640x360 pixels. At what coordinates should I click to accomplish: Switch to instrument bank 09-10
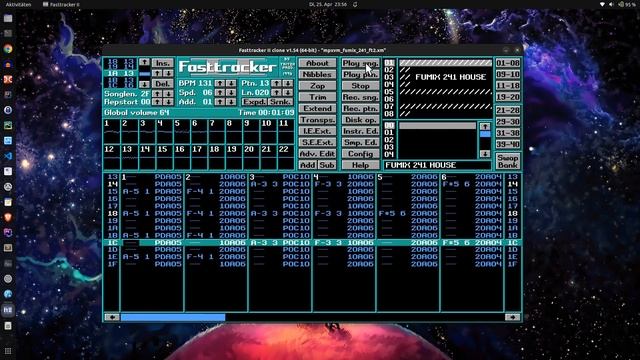508,74
